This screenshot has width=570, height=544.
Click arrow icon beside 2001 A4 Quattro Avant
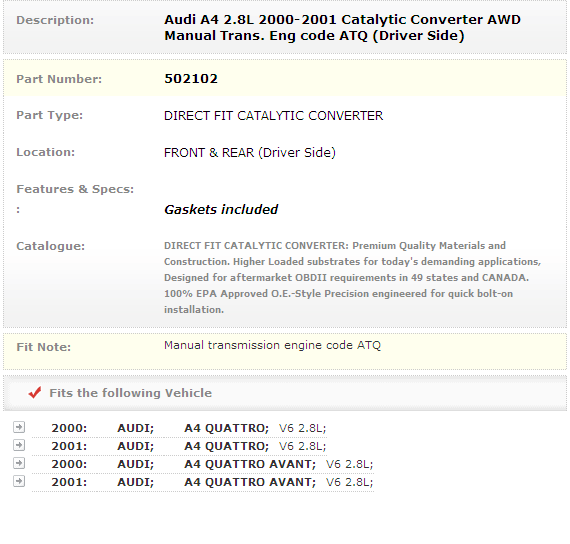point(19,481)
